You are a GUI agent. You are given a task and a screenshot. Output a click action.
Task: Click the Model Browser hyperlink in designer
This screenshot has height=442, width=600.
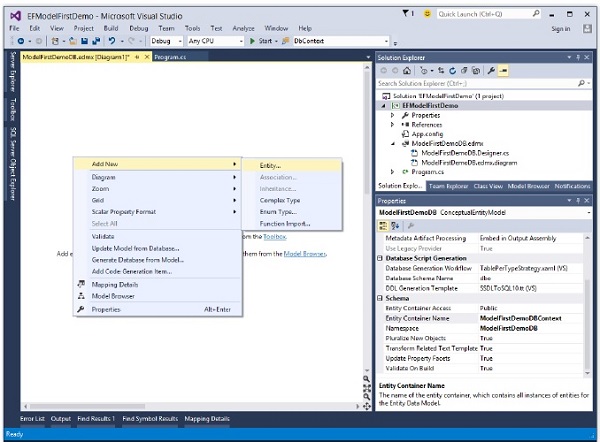coord(304,254)
